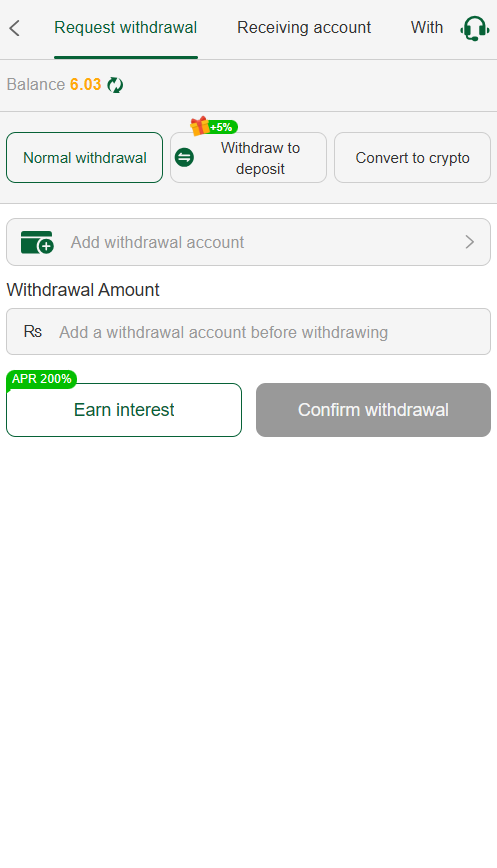Open customer support headset icon
This screenshot has width=497, height=868.
coord(474,28)
